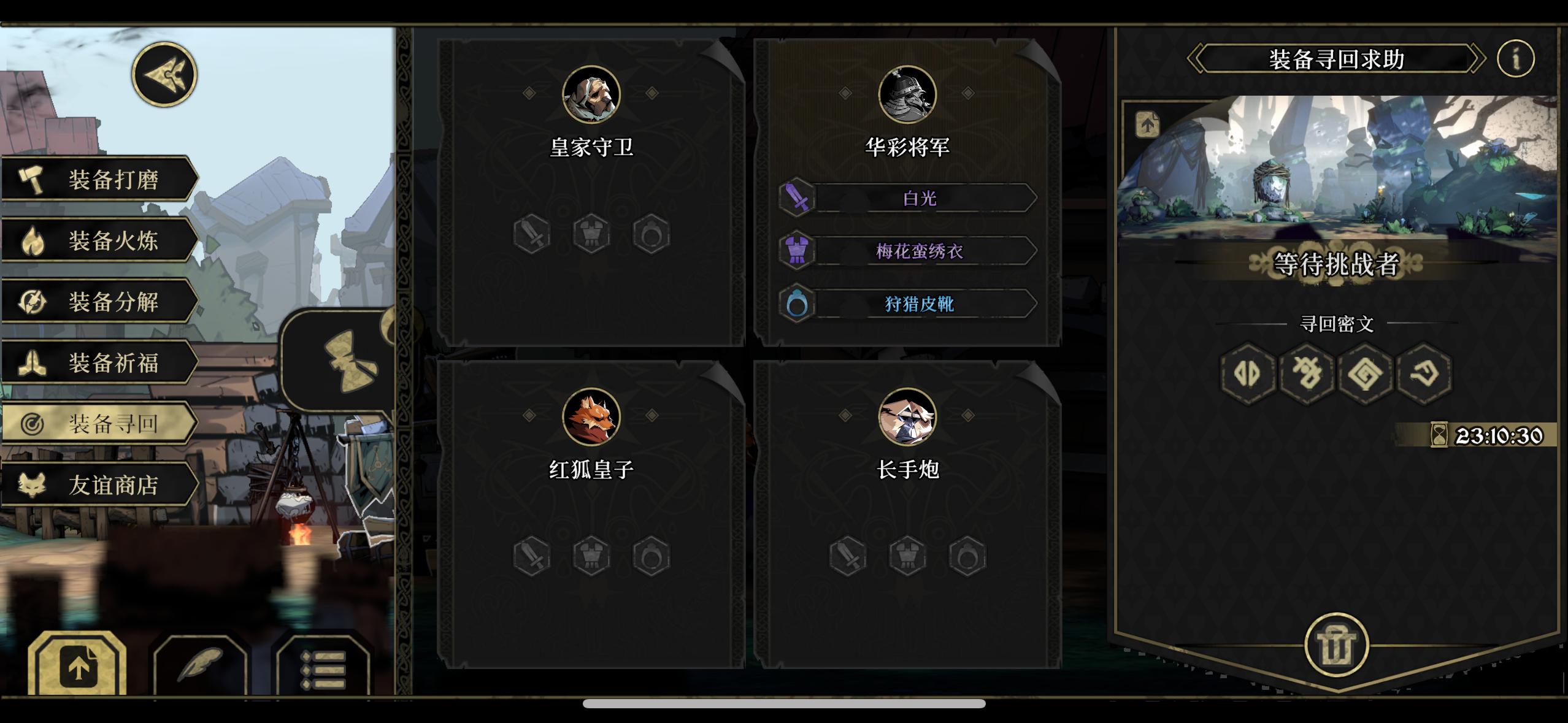Click the trash can delete icon
The width and height of the screenshot is (1568, 723).
1336,645
